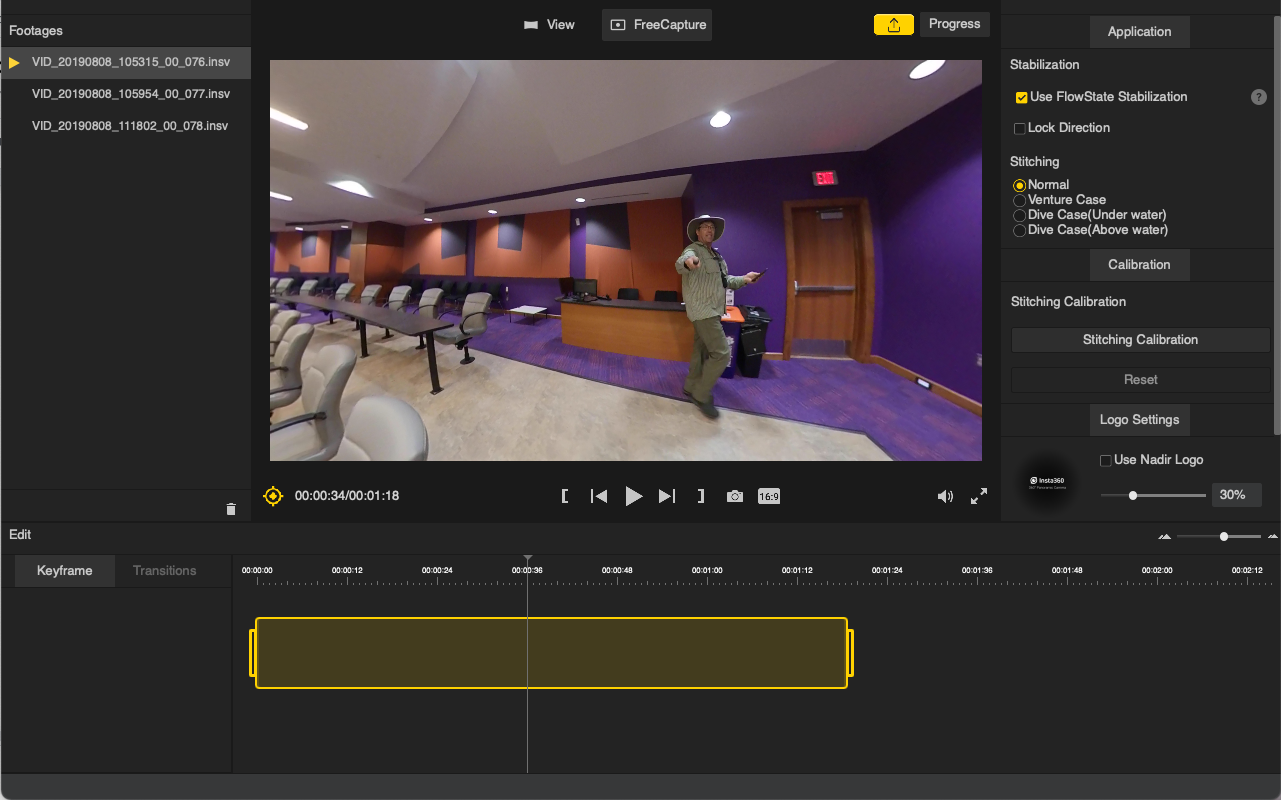Disable Use FlowState Stabilization checkbox
Screen dimensions: 1281x800
(x=1021, y=98)
